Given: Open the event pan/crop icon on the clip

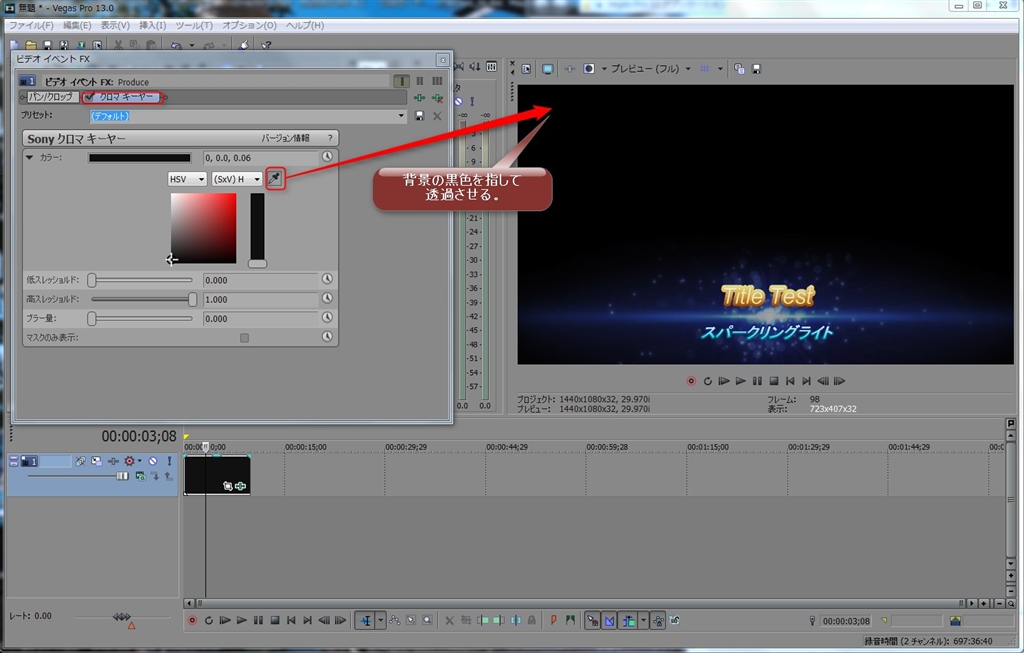Looking at the screenshot, I should (x=227, y=486).
